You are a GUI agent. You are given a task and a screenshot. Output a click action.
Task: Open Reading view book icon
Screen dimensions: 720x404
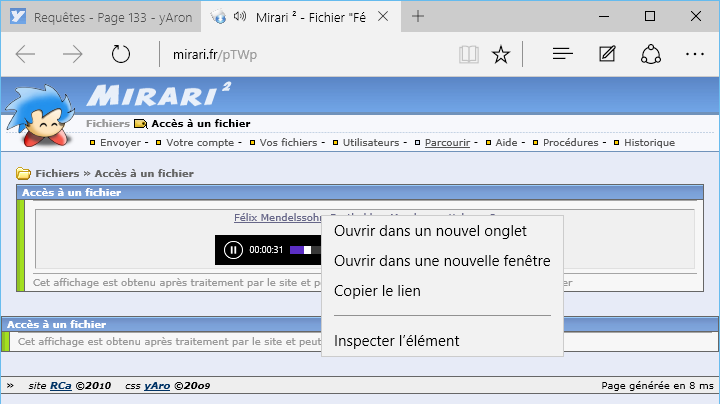tap(468, 55)
